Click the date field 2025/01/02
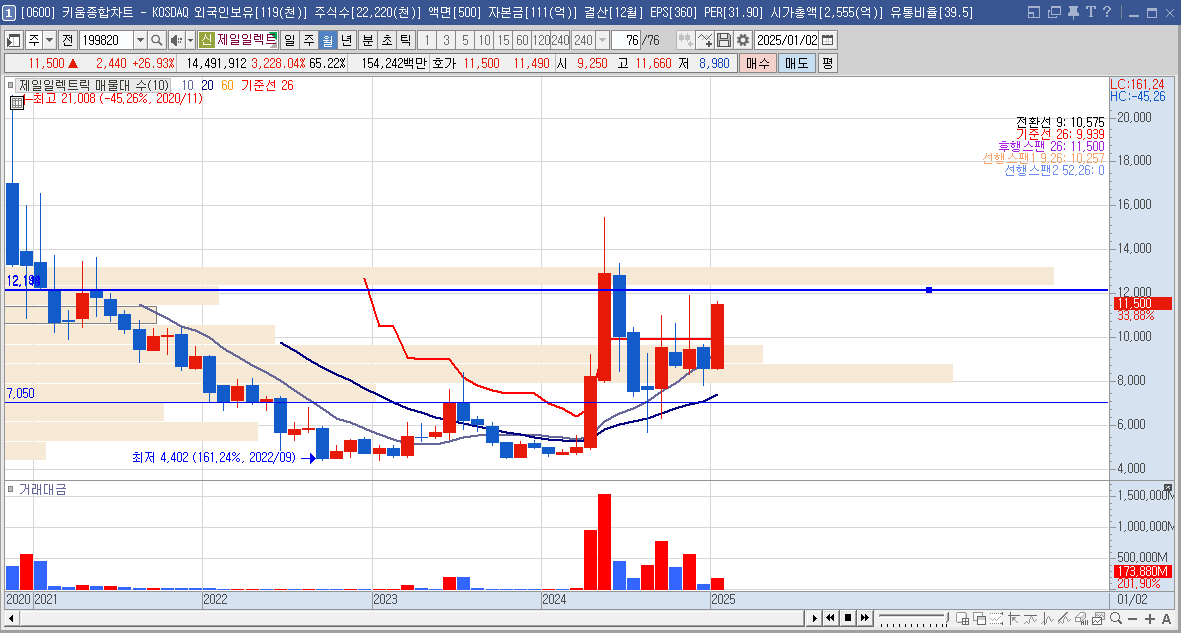 (x=786, y=40)
